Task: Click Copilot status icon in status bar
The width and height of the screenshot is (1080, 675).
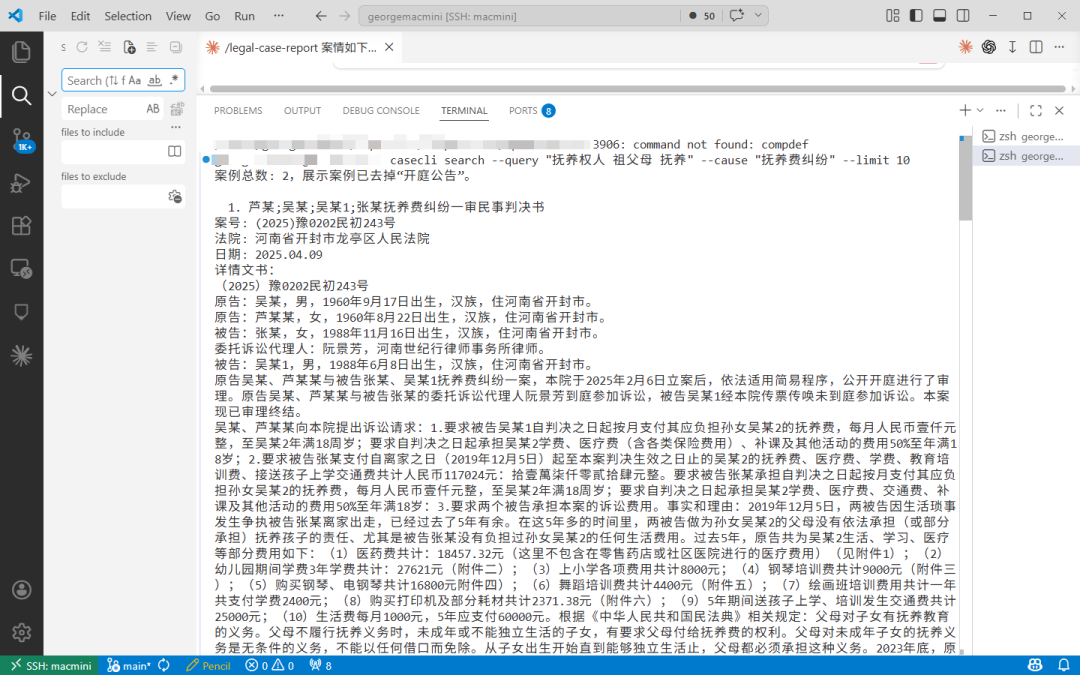Action: [x=1035, y=665]
